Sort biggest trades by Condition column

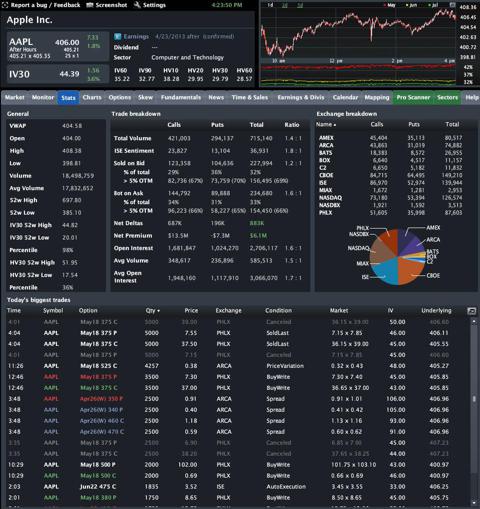tap(279, 311)
